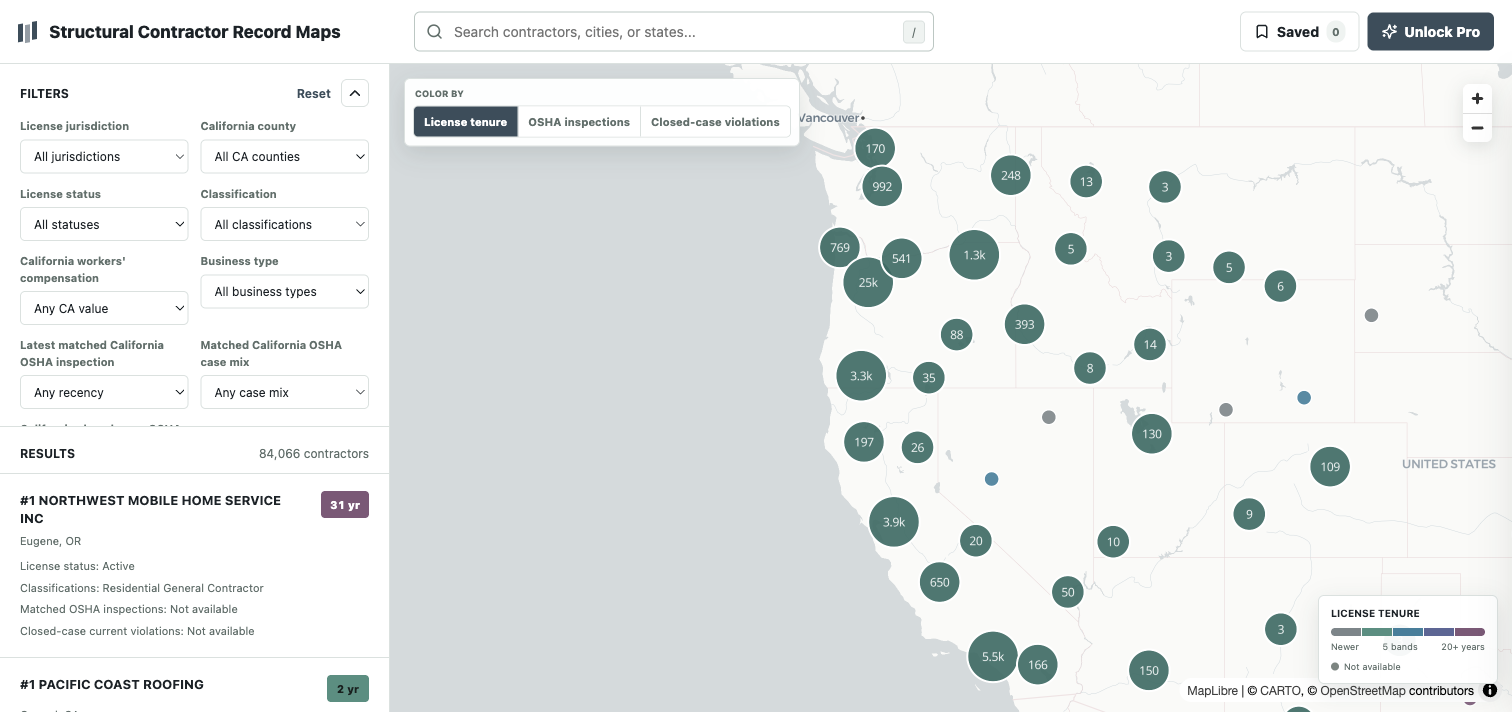Open Saved bookmarks list
Screen dimensions: 1512x712
(1299, 32)
